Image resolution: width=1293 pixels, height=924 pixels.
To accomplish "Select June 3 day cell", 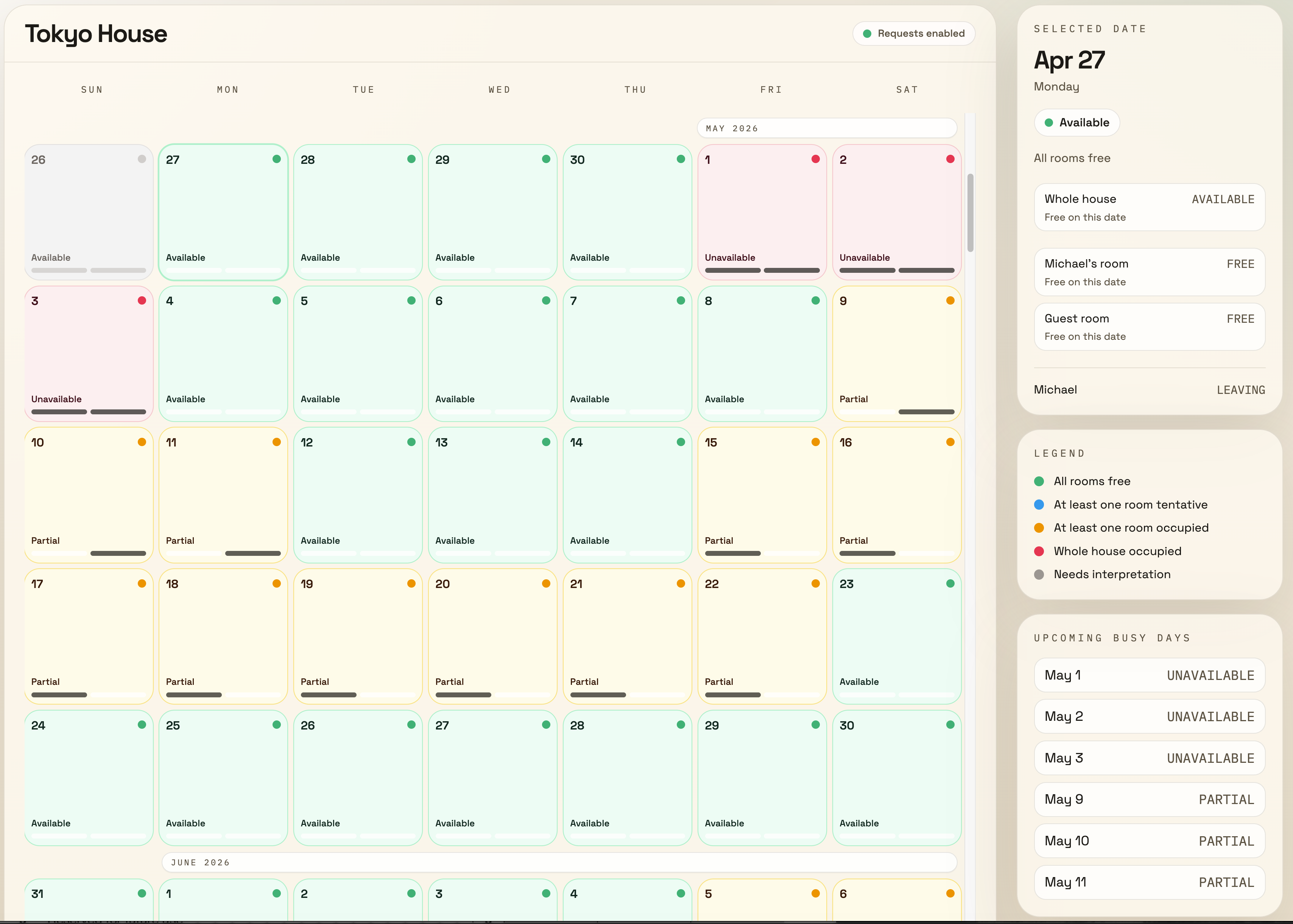I will pyautogui.click(x=493, y=899).
